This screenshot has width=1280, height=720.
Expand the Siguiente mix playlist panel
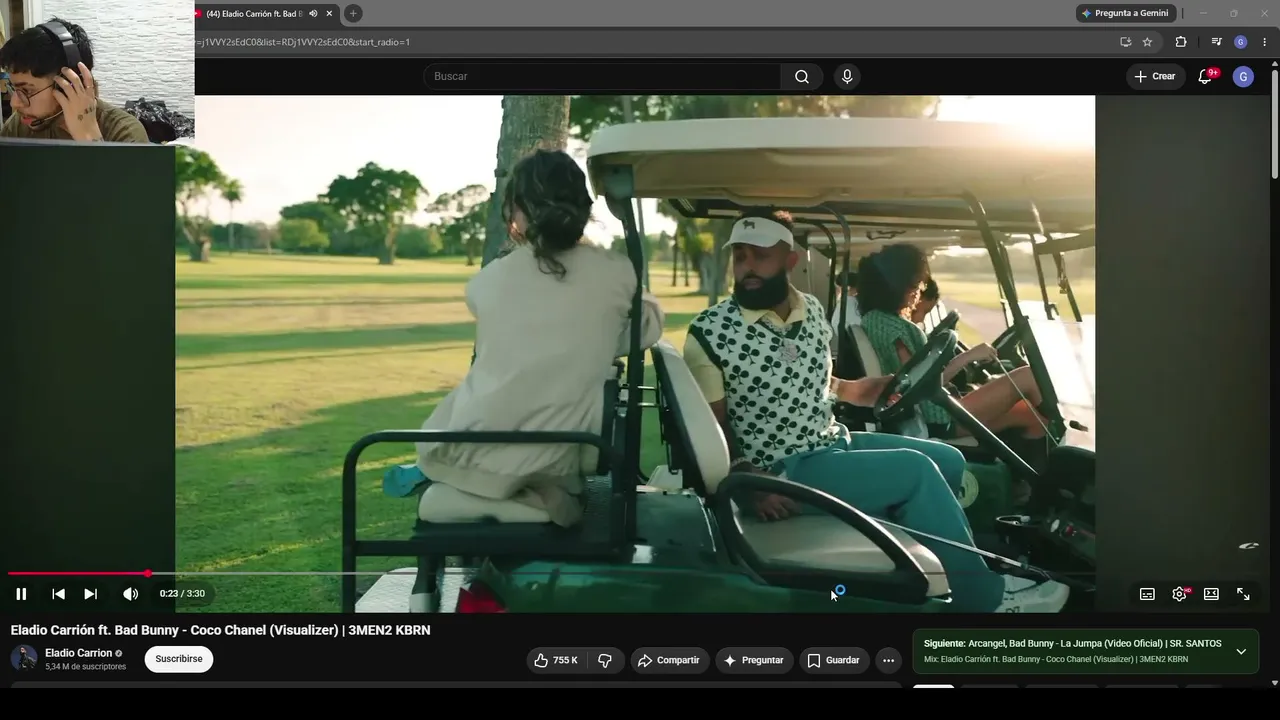pyautogui.click(x=1241, y=651)
